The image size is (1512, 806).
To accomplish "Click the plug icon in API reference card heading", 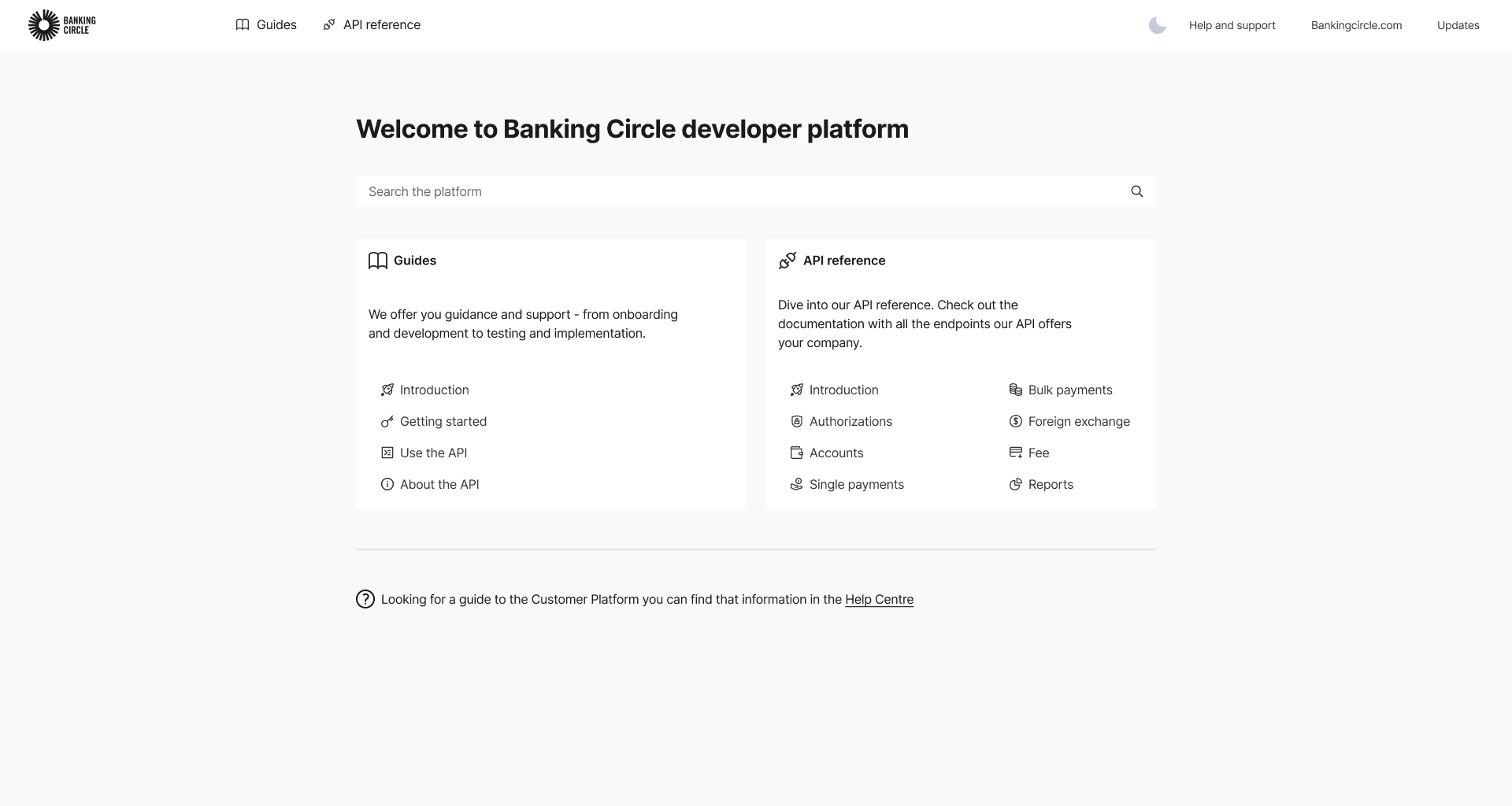I will point(787,261).
